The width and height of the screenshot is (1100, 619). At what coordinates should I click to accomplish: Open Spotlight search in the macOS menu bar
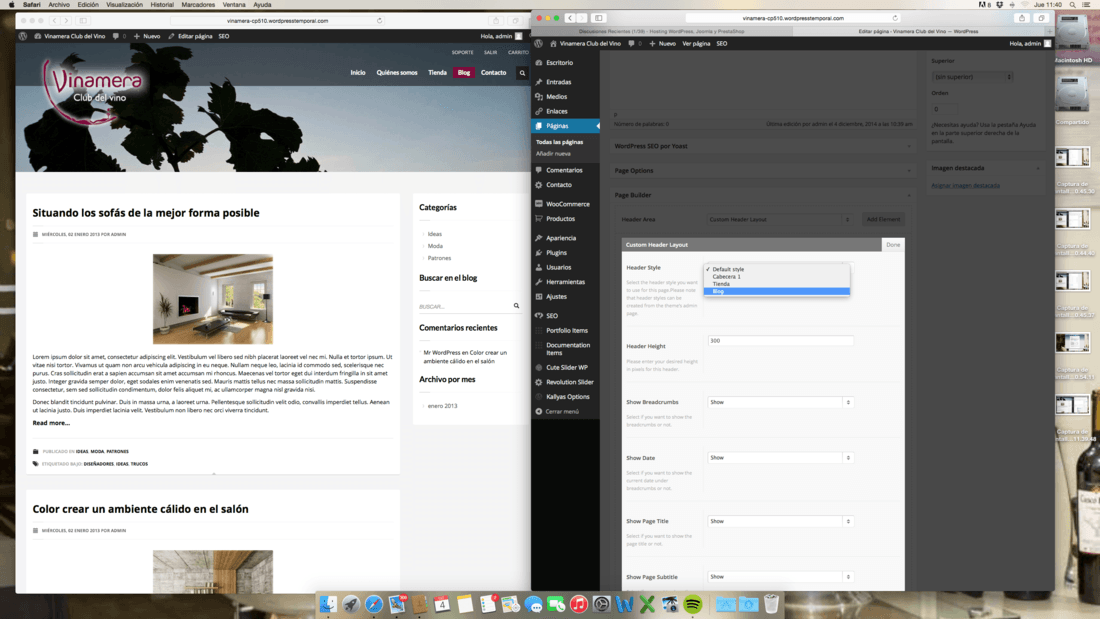1073,4
